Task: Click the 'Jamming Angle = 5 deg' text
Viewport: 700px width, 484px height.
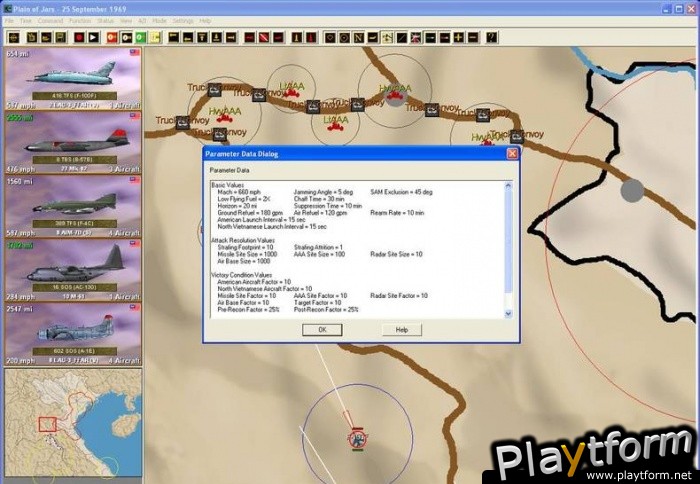Action: [x=323, y=192]
